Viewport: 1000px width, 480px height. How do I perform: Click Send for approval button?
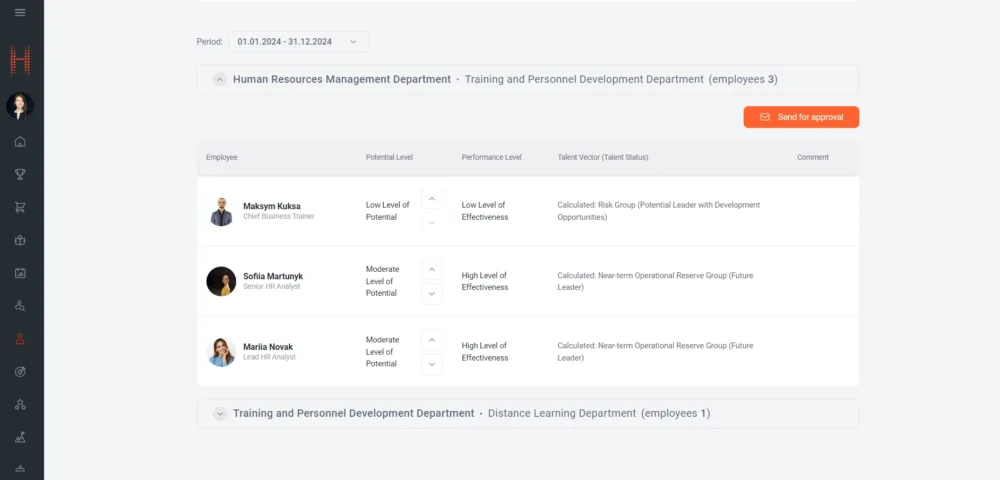801,117
